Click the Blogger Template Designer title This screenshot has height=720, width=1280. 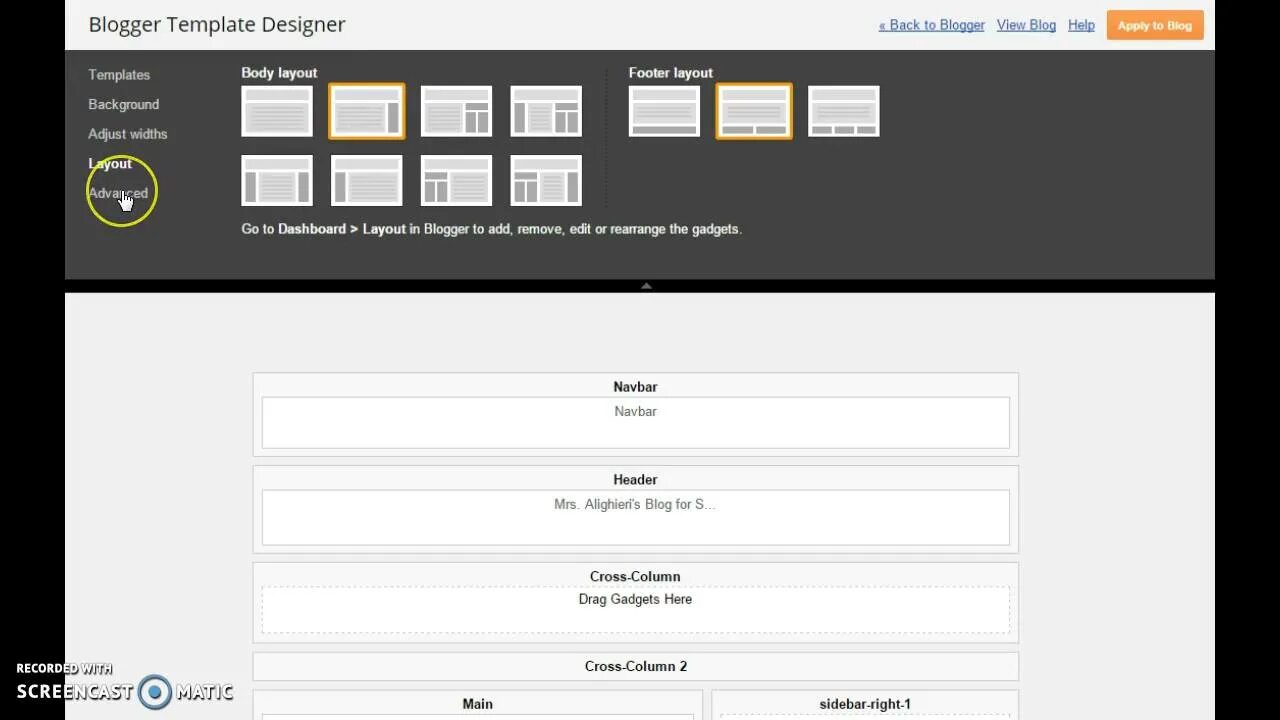(217, 25)
